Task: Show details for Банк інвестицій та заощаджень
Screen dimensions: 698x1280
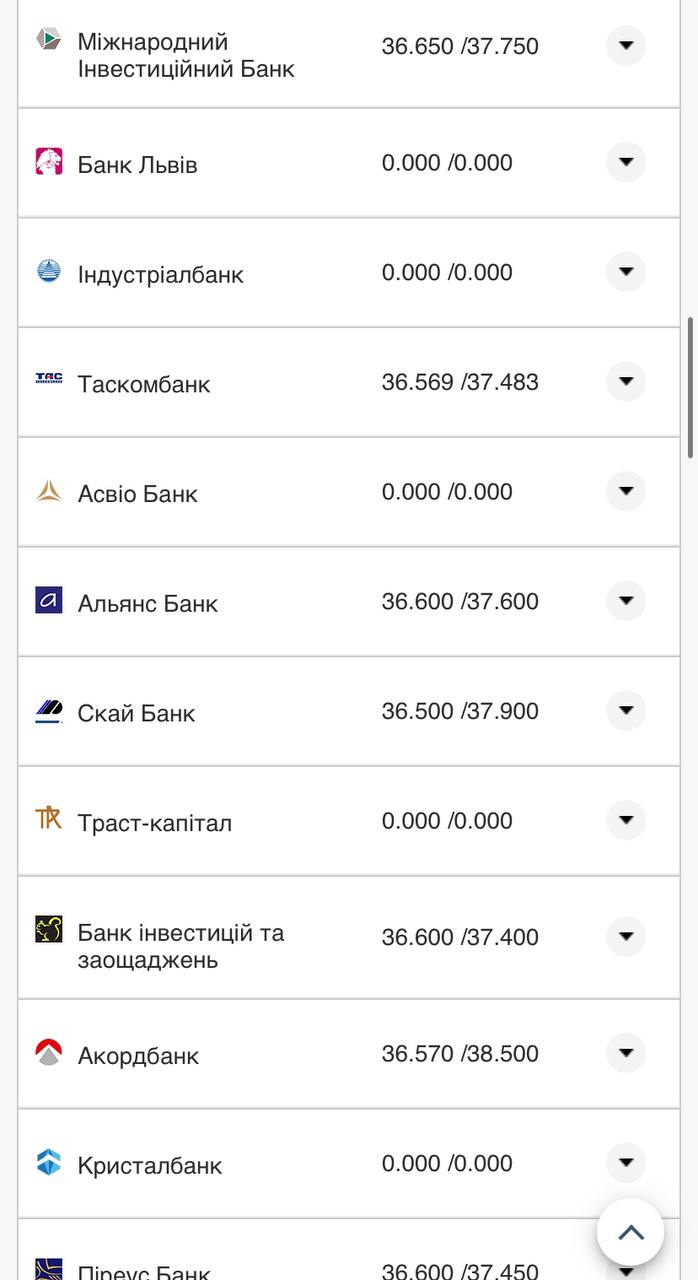Action: [626, 937]
